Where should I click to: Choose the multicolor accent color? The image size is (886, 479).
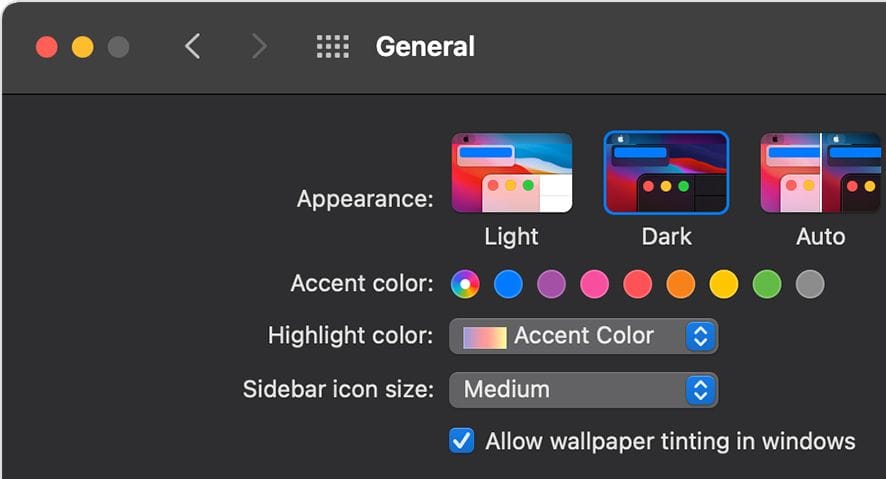click(x=465, y=284)
